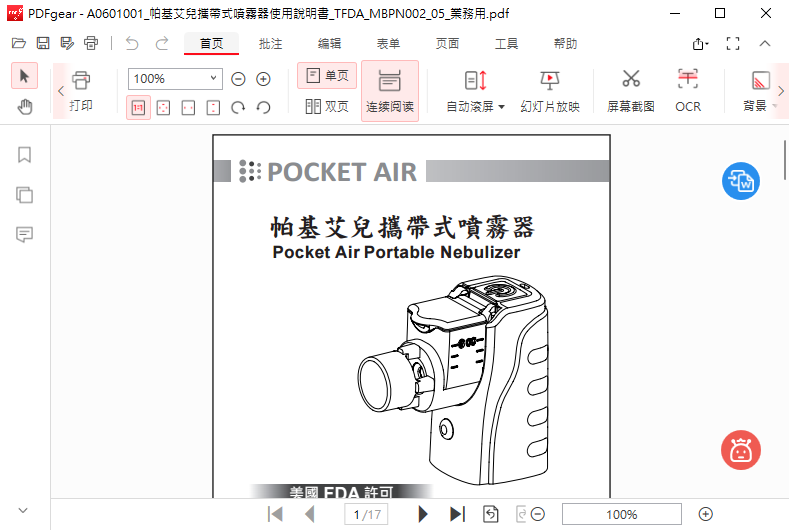
Task: Start 幻灯片放映 slideshow
Action: click(x=550, y=91)
